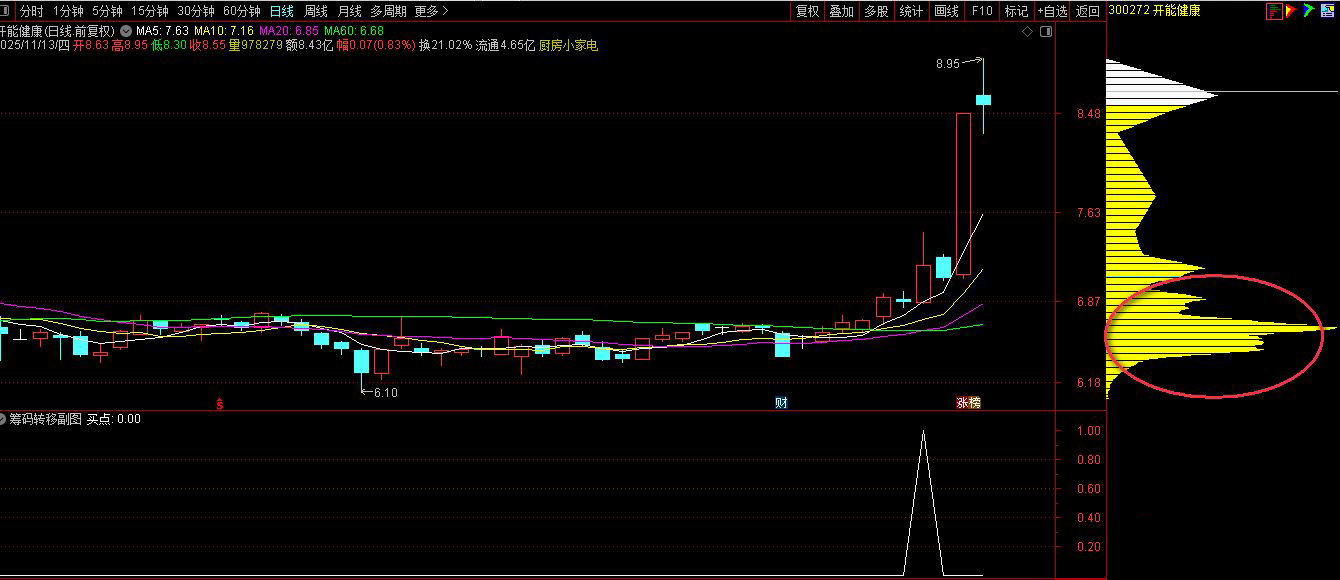This screenshot has width=1340, height=580.
Task: Click the red $ dividend marker
Action: (x=220, y=404)
